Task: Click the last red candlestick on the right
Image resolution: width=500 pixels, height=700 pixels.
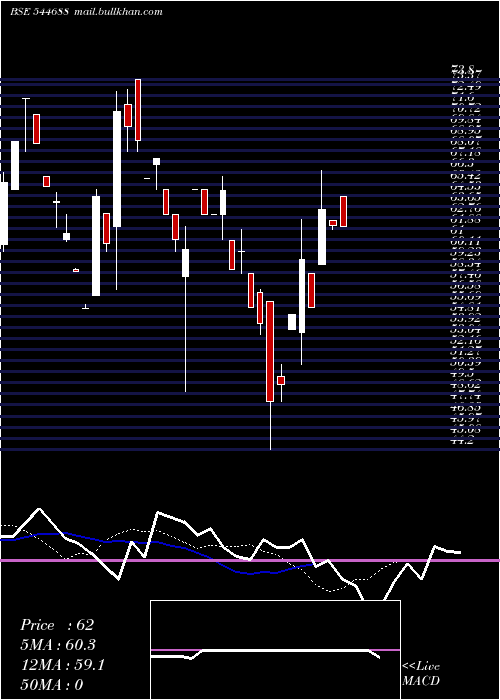Action: pyautogui.click(x=344, y=212)
